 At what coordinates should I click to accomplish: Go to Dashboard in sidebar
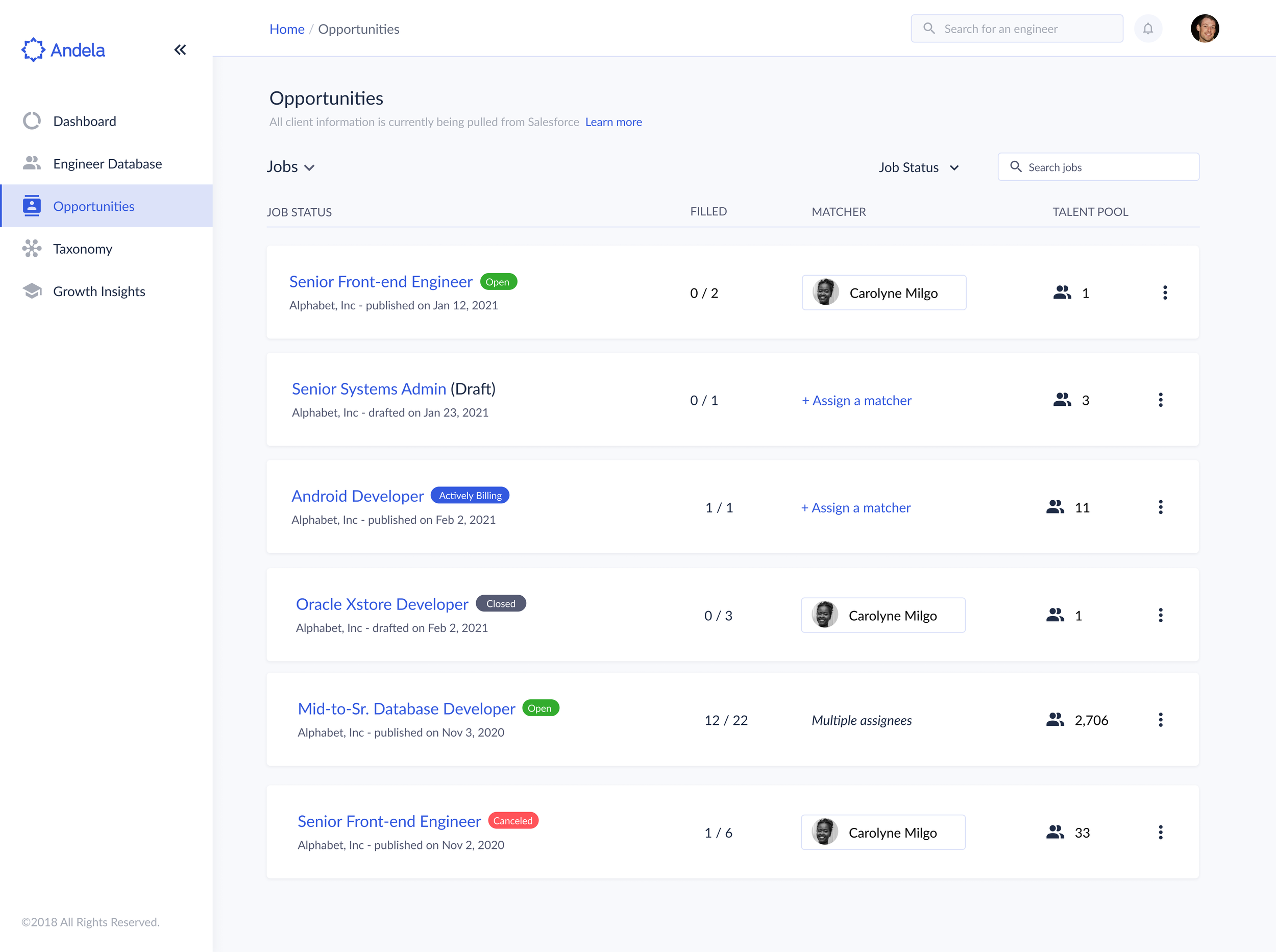85,121
